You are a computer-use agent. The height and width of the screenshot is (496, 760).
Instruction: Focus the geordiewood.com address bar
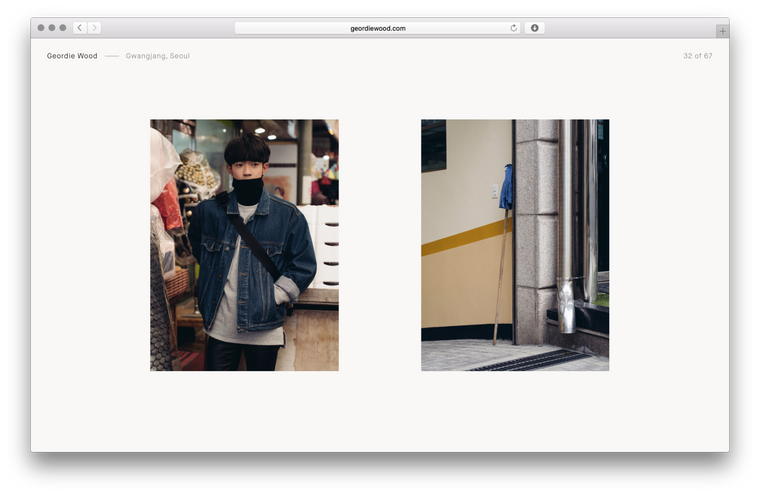(378, 28)
